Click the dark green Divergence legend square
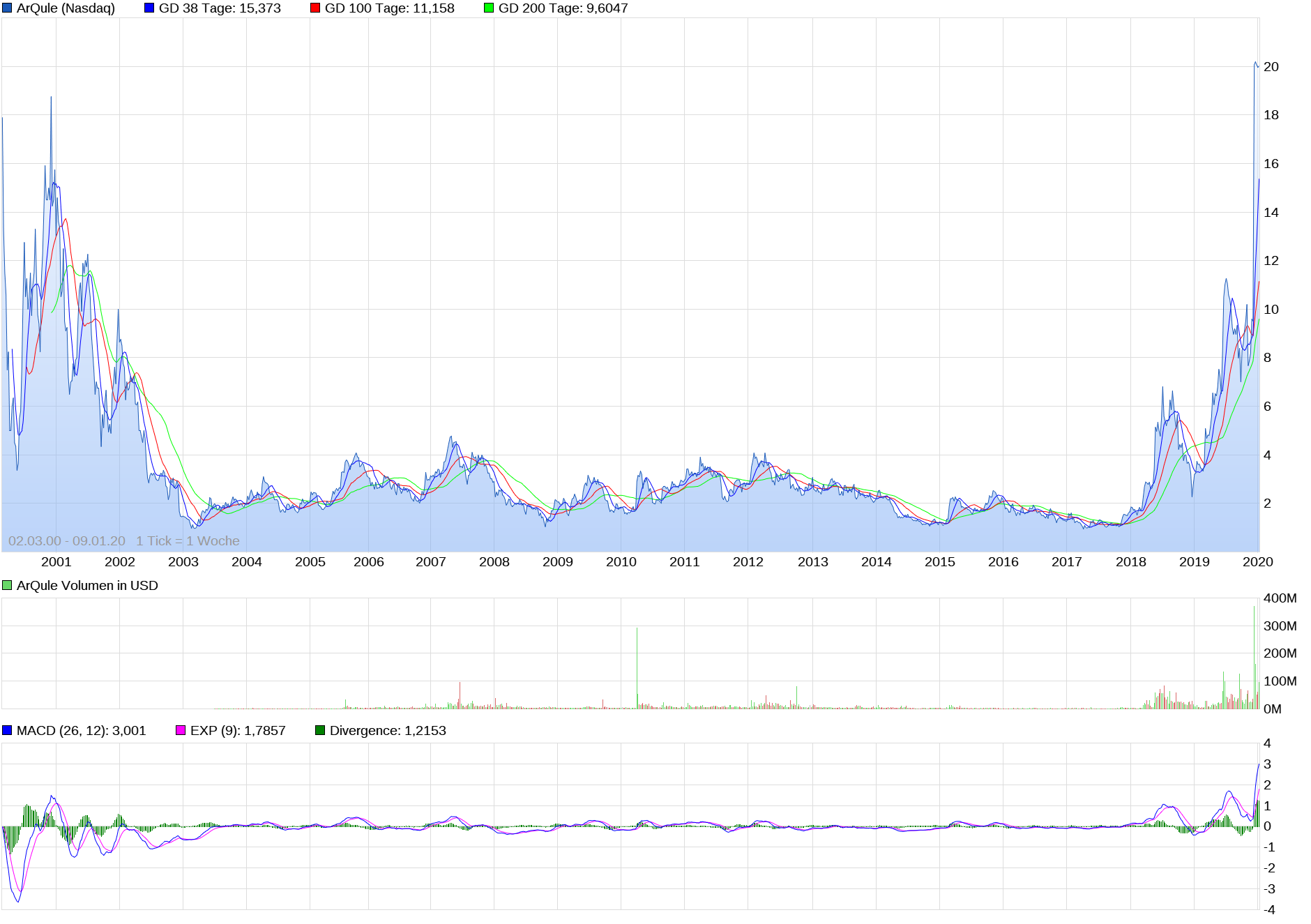This screenshot has width=1311, height=924. pos(321,730)
